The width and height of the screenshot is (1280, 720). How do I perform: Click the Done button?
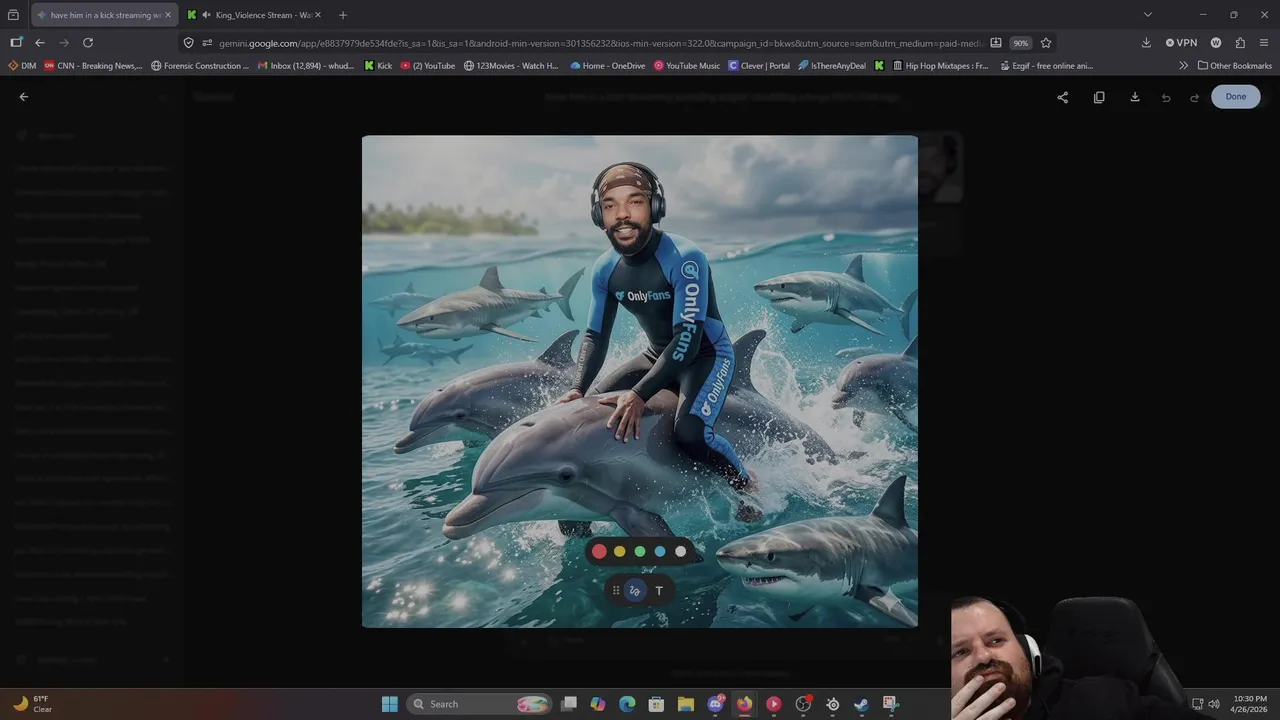pos(1236,97)
